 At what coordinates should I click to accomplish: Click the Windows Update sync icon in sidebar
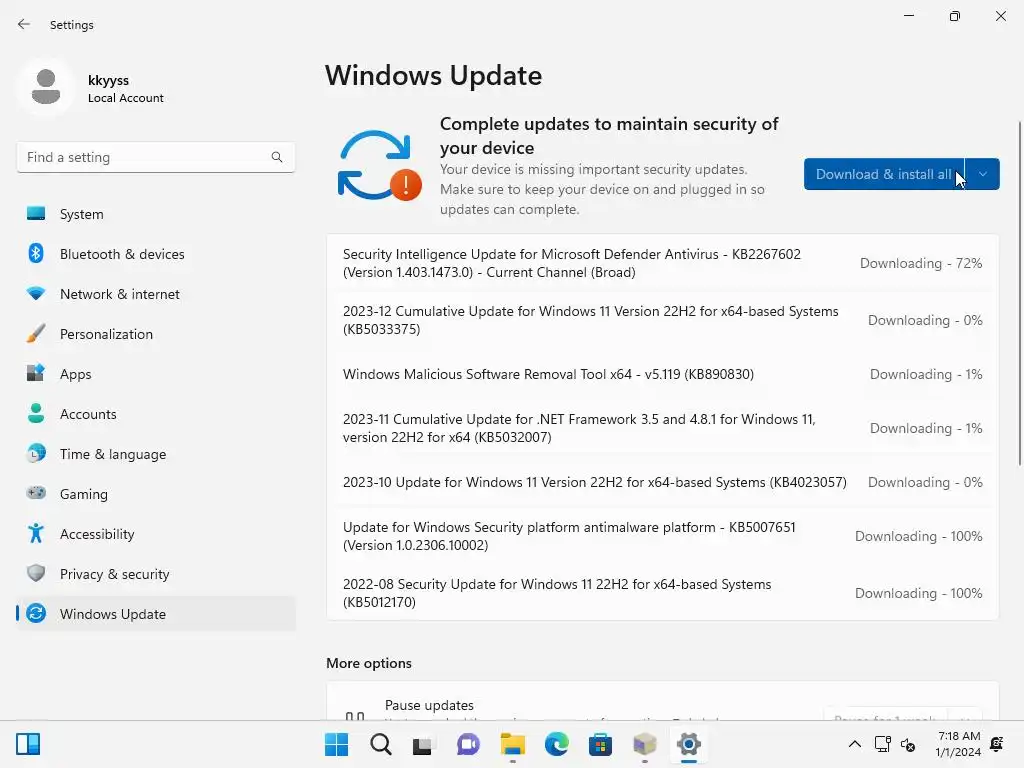pos(36,613)
